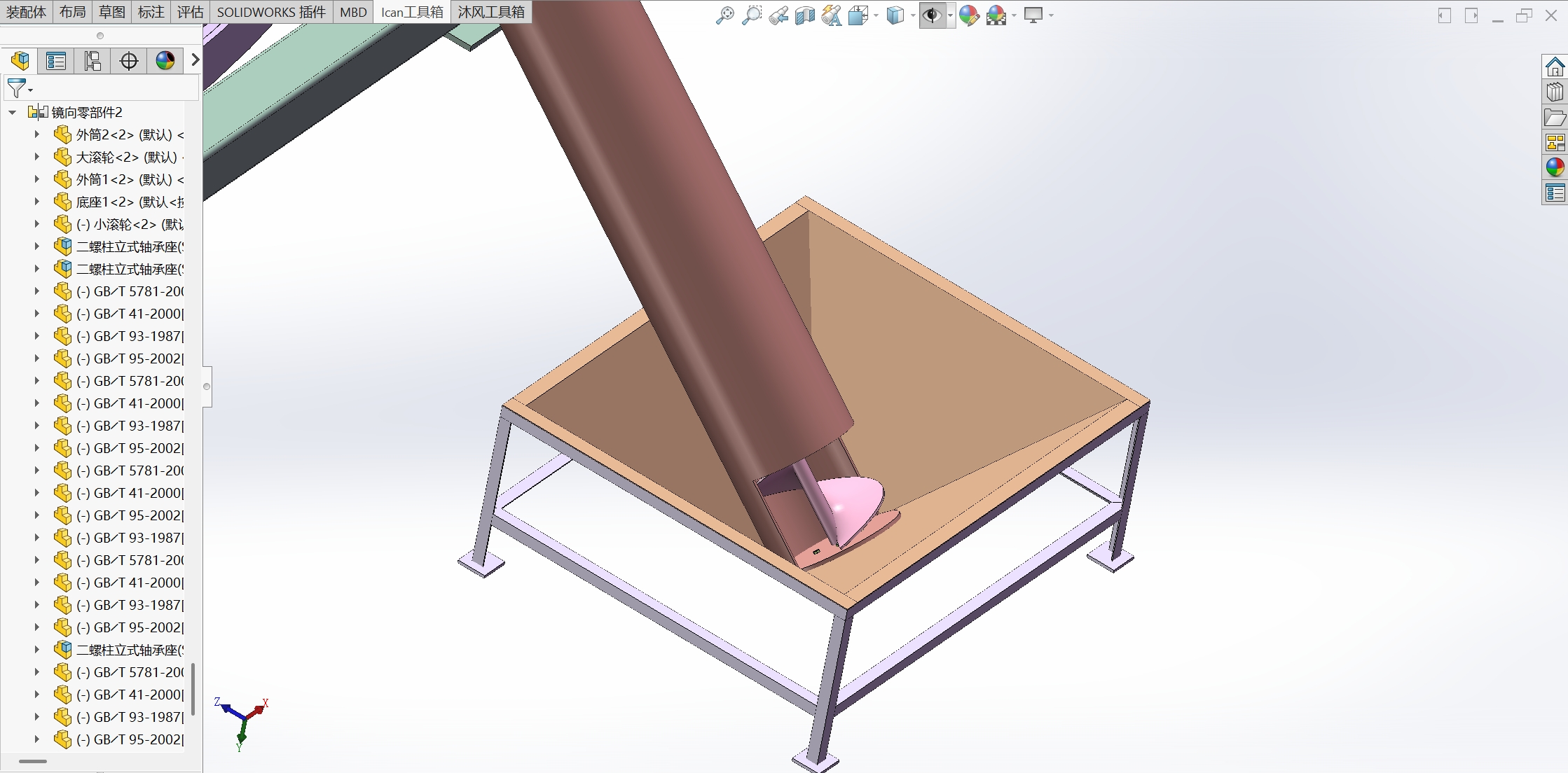Collapse the 镜向零部件2 tree node
The height and width of the screenshot is (773, 1568).
point(13,112)
